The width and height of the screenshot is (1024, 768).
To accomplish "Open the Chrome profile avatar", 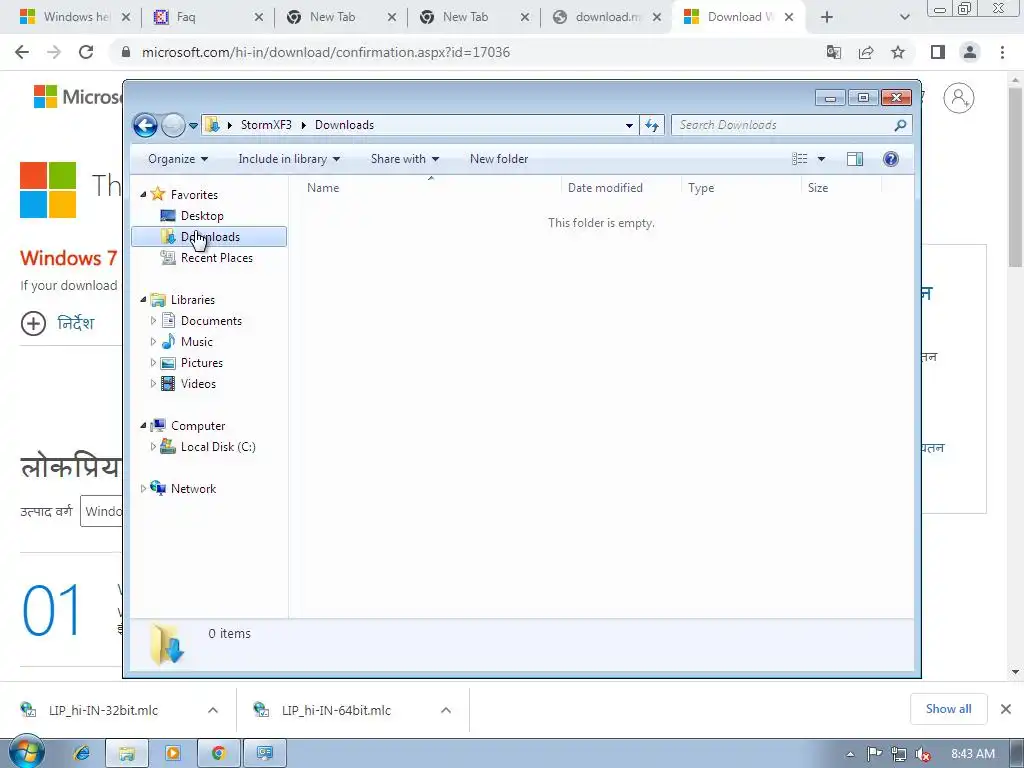I will click(970, 52).
